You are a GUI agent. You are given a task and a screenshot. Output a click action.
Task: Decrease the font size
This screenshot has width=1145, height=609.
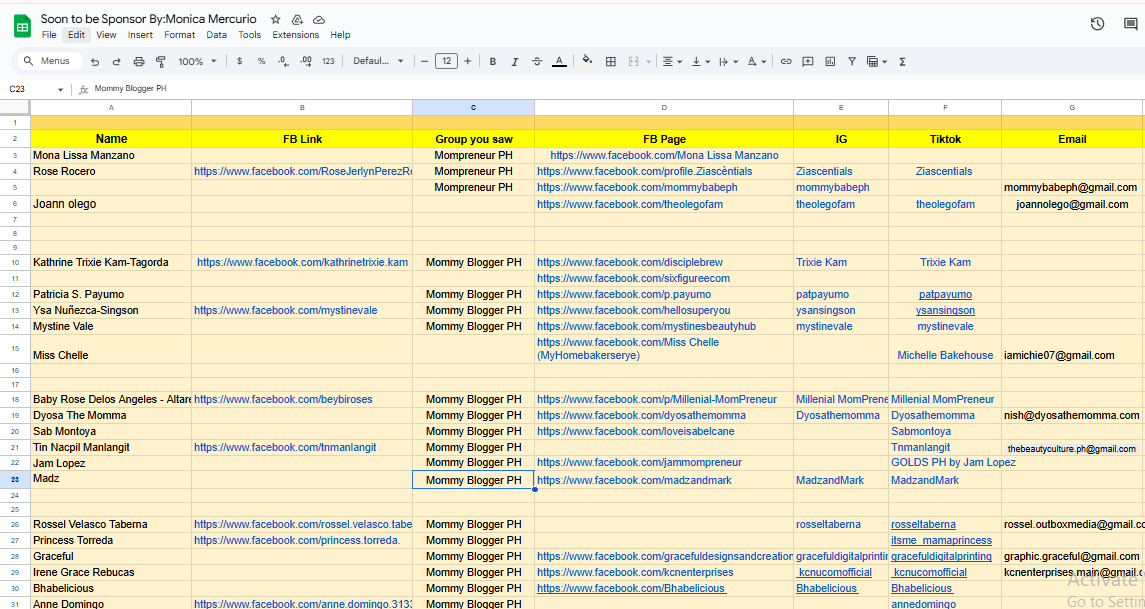coord(424,61)
